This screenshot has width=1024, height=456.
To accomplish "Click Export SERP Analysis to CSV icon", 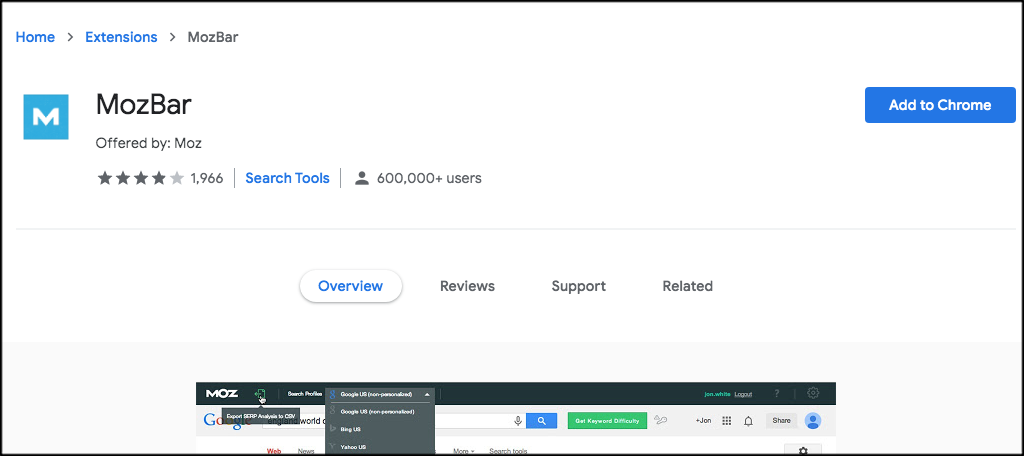I will point(261,394).
